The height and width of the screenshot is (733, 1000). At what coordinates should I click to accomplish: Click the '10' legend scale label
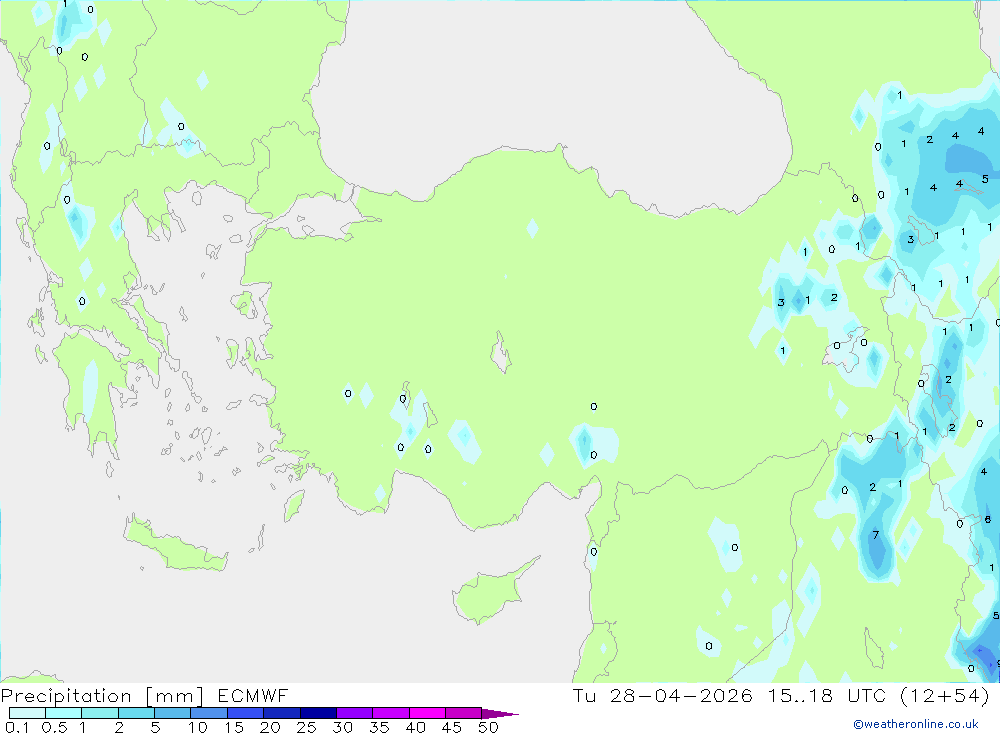198,727
